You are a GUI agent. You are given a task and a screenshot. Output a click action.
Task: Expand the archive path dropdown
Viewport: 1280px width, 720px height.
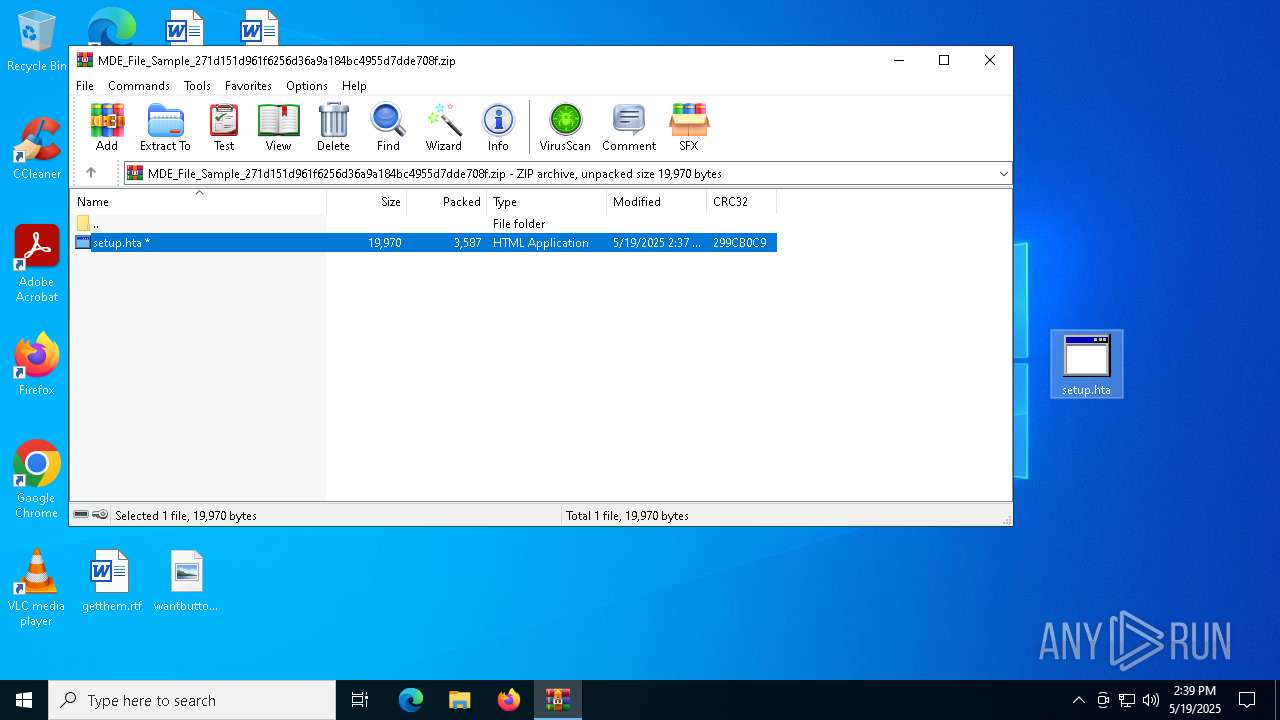click(x=1003, y=174)
